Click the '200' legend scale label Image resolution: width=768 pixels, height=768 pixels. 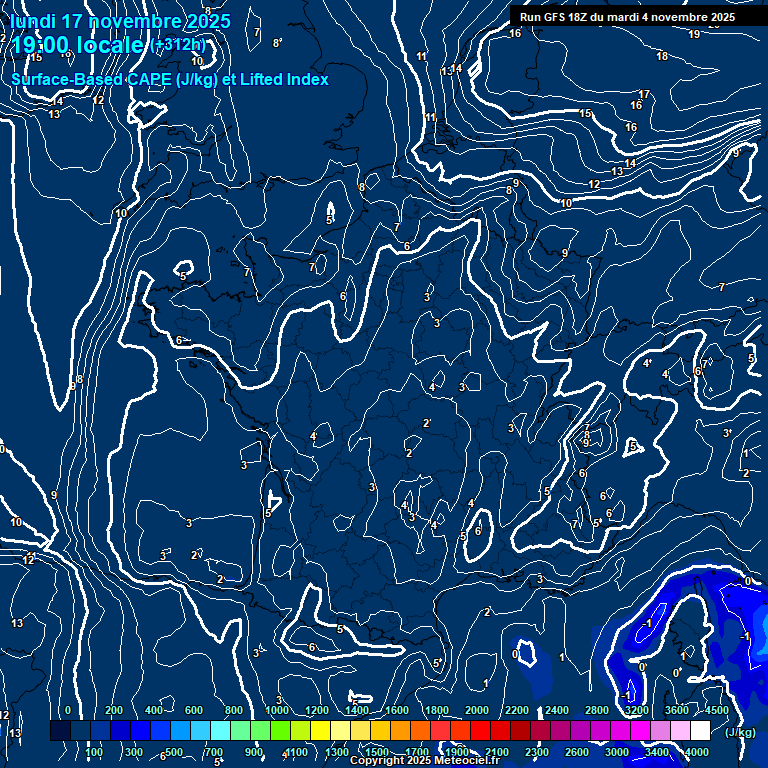[114, 710]
